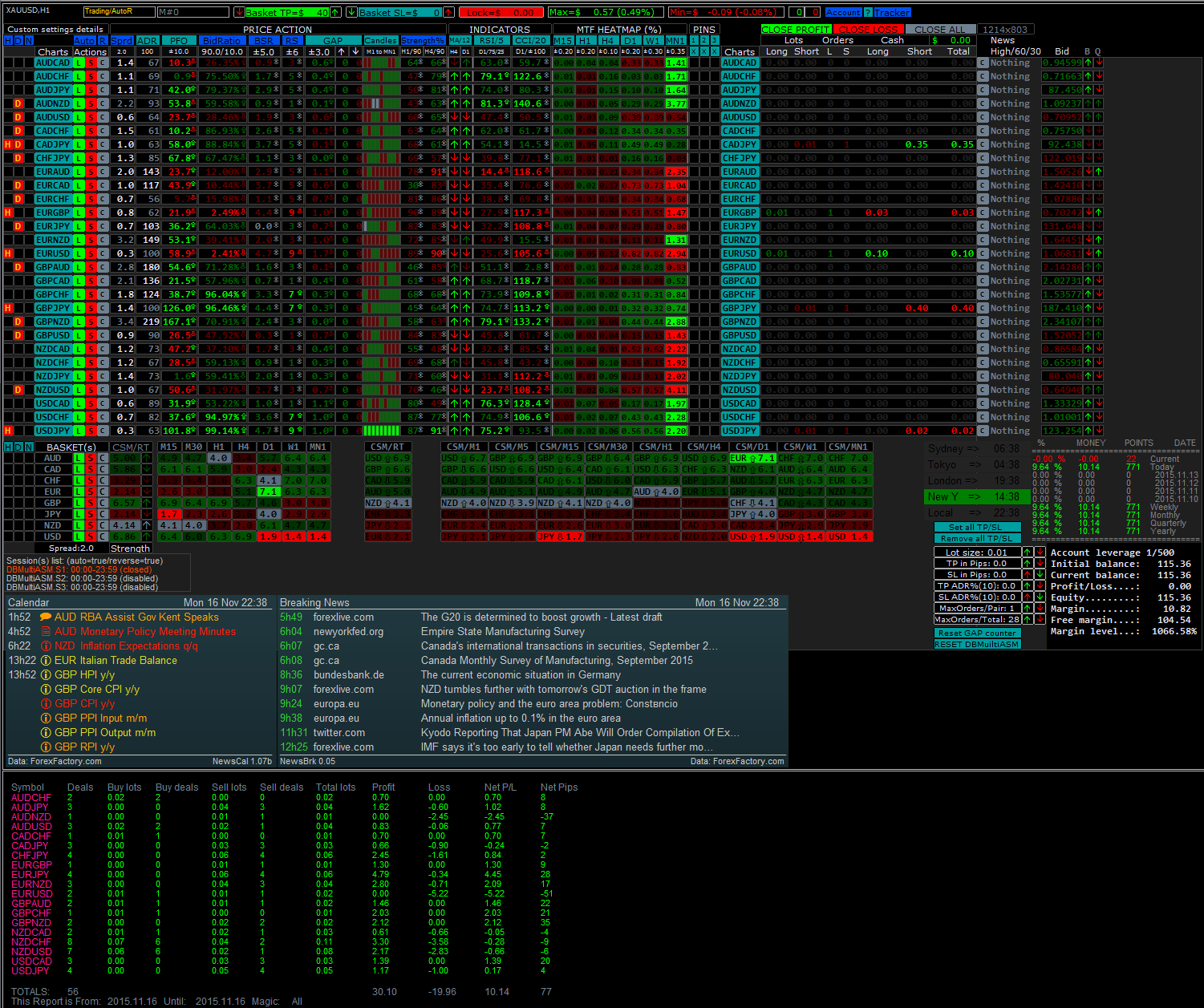
Task: Toggle the H column header filter
Action: [x=8, y=40]
